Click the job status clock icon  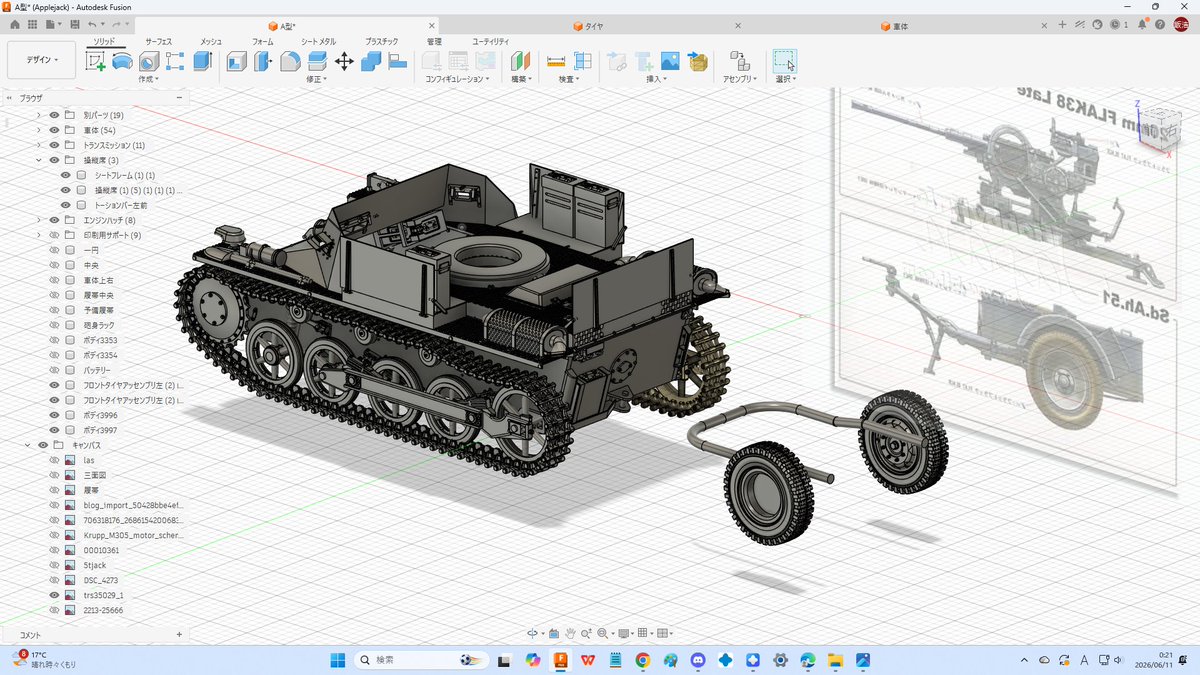point(1116,25)
